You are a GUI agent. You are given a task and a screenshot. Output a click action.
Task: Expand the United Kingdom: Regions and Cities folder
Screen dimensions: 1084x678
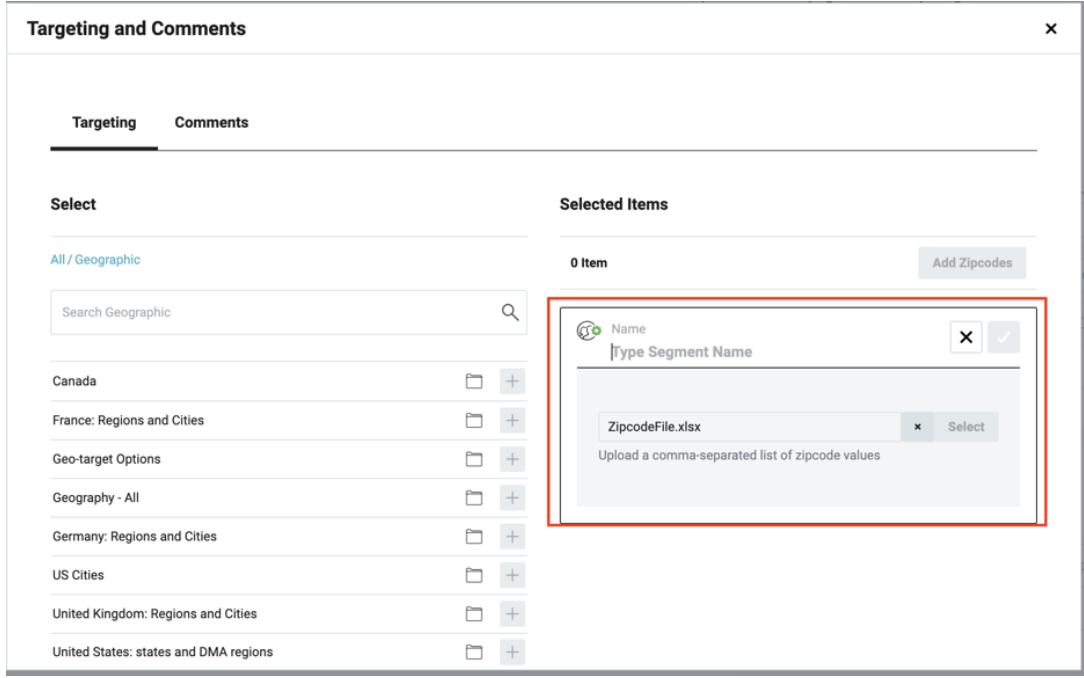(x=474, y=613)
